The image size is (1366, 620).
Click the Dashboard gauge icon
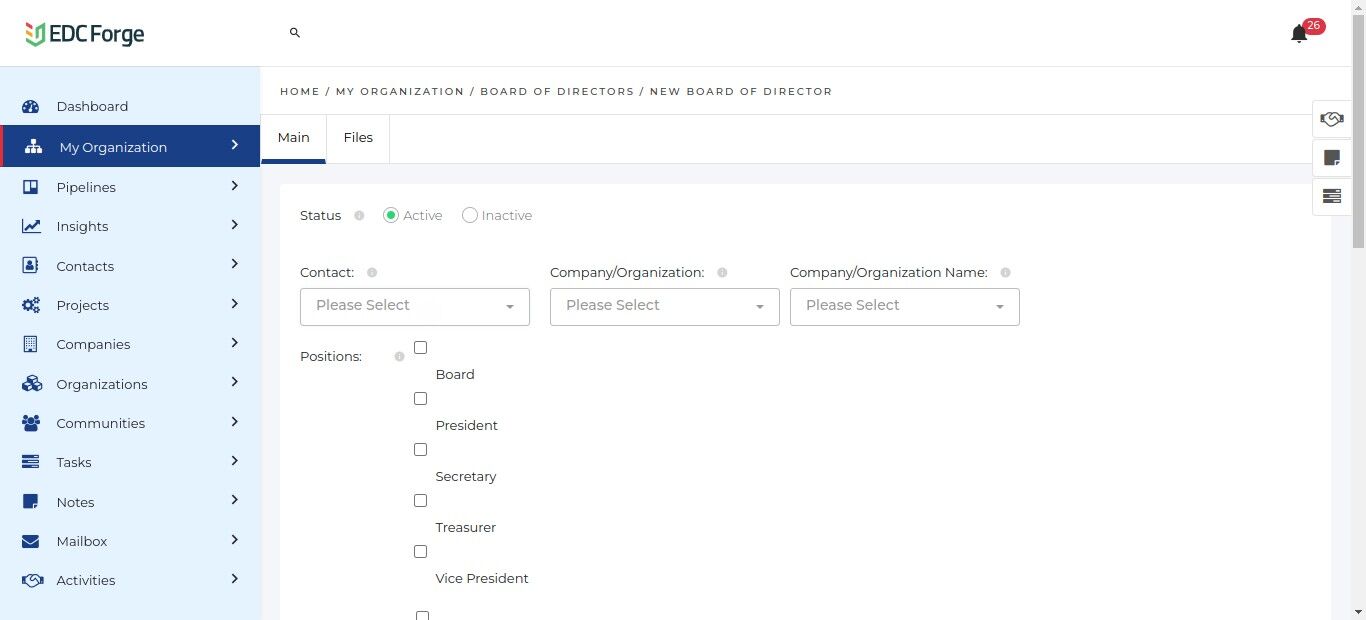tap(31, 107)
